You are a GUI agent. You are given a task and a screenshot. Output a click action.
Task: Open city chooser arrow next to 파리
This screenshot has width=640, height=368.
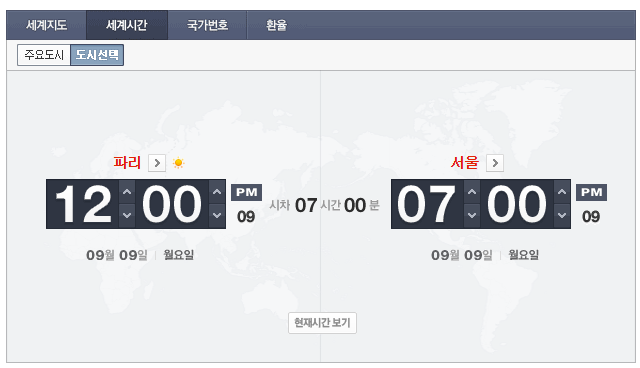click(157, 163)
